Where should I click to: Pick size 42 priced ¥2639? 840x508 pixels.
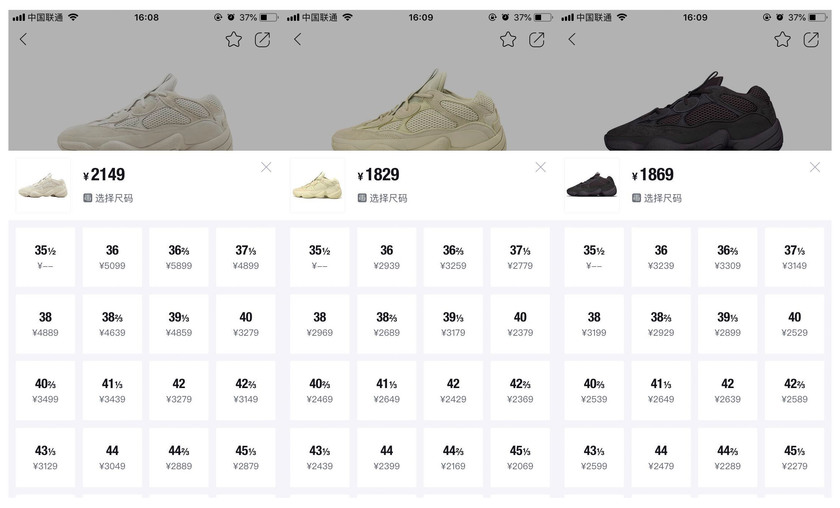(x=727, y=391)
